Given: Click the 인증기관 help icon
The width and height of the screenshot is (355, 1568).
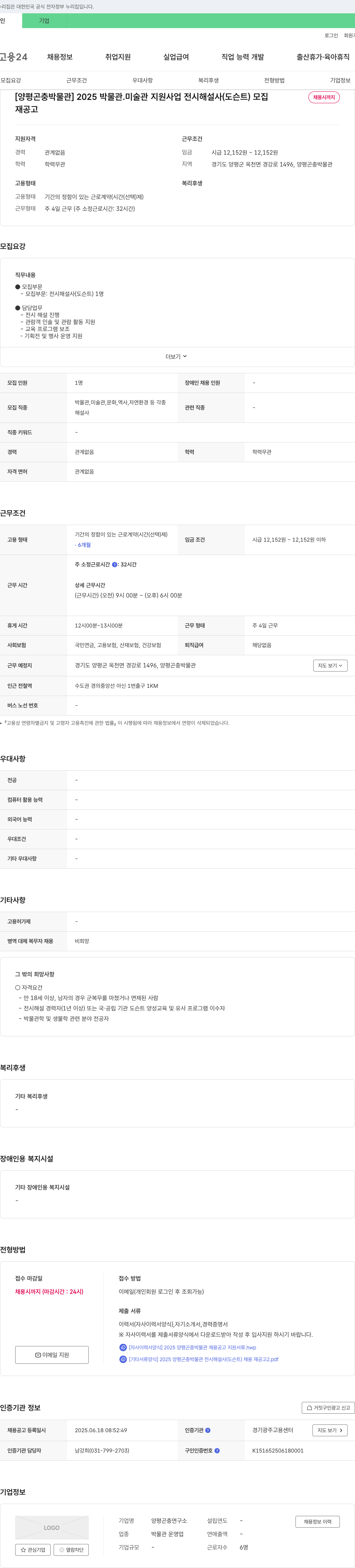Looking at the screenshot, I should pos(208,1430).
